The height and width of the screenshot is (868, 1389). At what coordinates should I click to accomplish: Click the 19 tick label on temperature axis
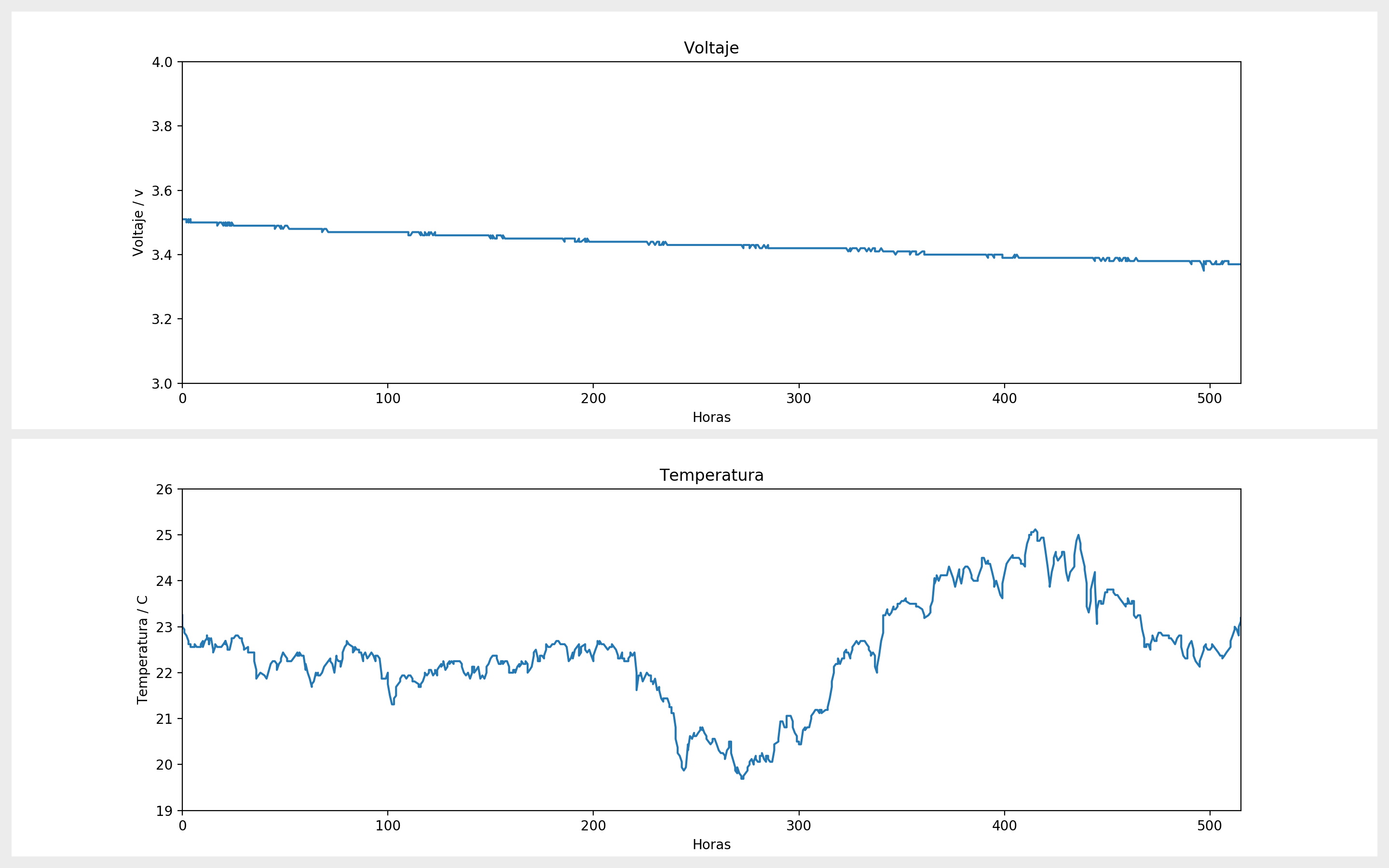(164, 811)
